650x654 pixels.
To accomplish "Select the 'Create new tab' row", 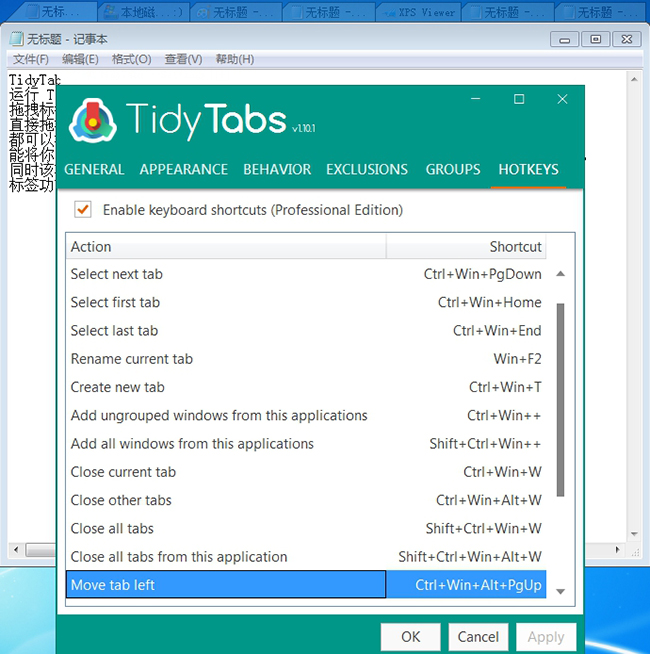I will (x=306, y=387).
